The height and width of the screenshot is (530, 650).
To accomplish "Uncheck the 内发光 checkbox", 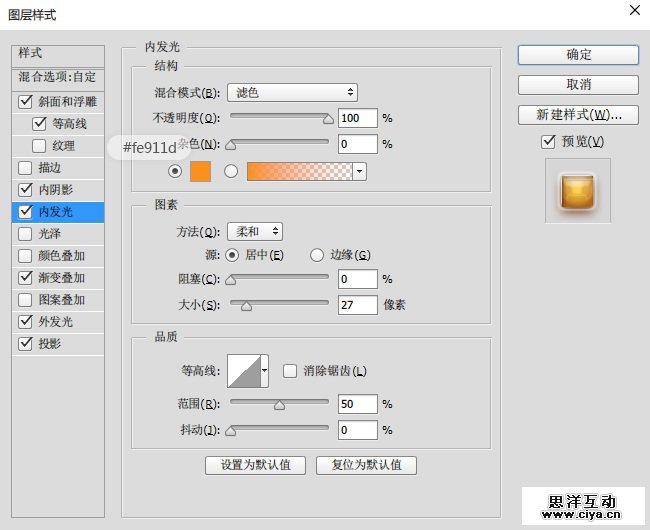I will tap(25, 212).
